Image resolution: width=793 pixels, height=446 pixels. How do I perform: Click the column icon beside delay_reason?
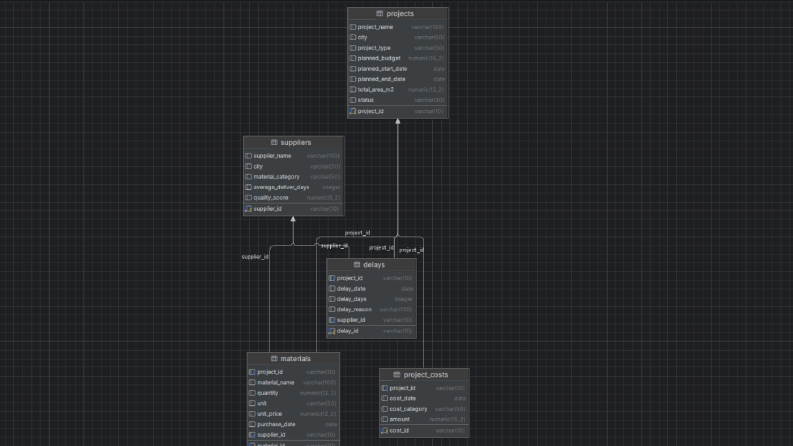pos(332,309)
